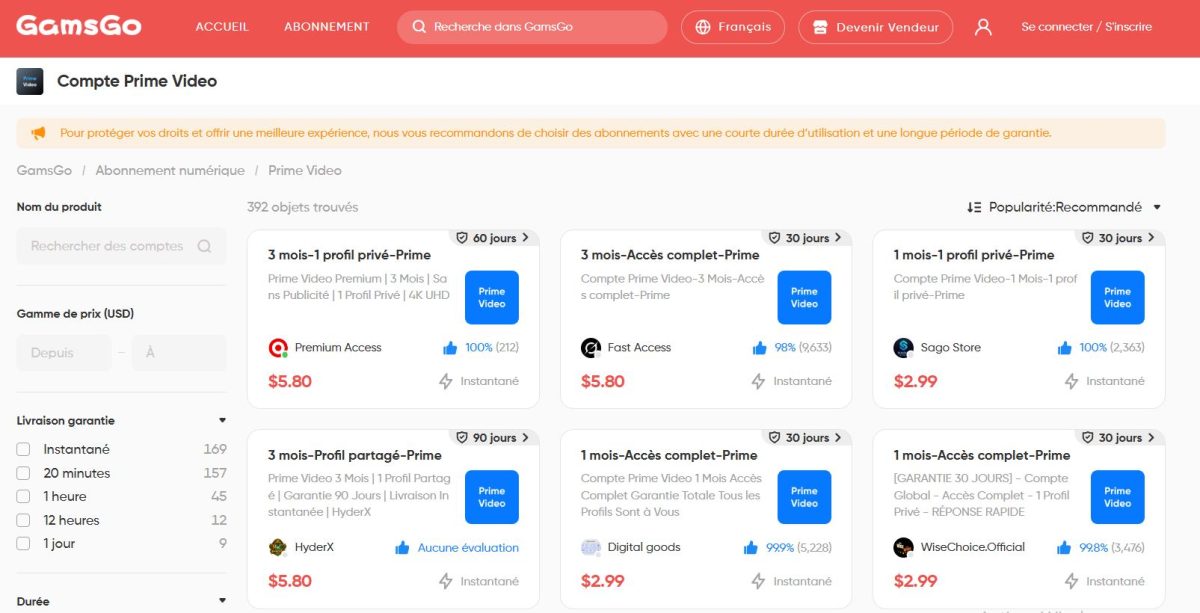Open the 1 mois-1 profil privé-Prime title
The height and width of the screenshot is (613, 1200).
pyautogui.click(x=974, y=255)
